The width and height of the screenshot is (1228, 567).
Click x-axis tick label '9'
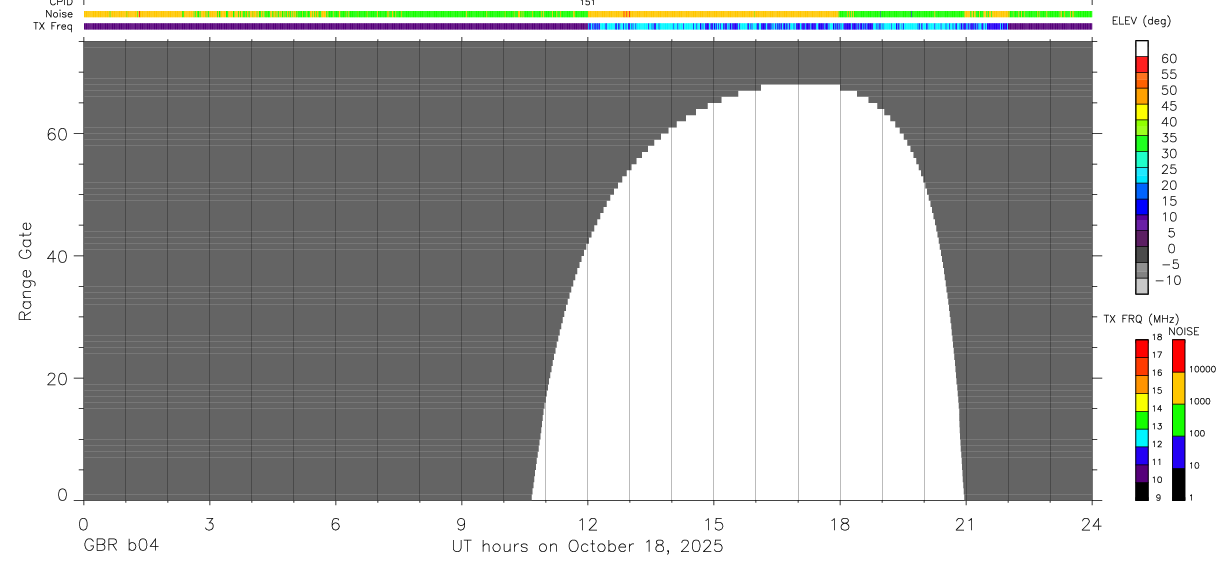pyautogui.click(x=461, y=523)
